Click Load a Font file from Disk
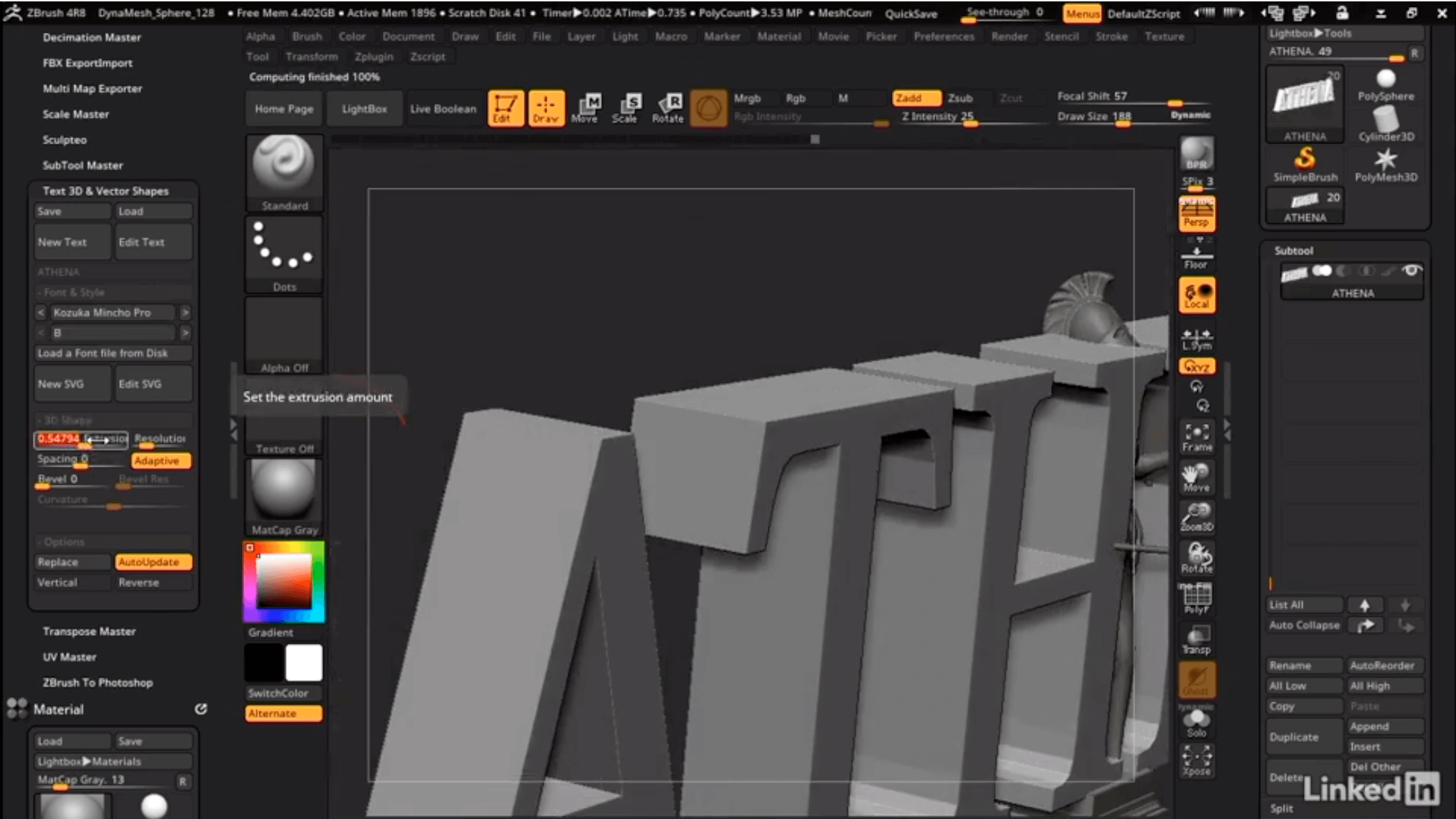 tap(113, 354)
